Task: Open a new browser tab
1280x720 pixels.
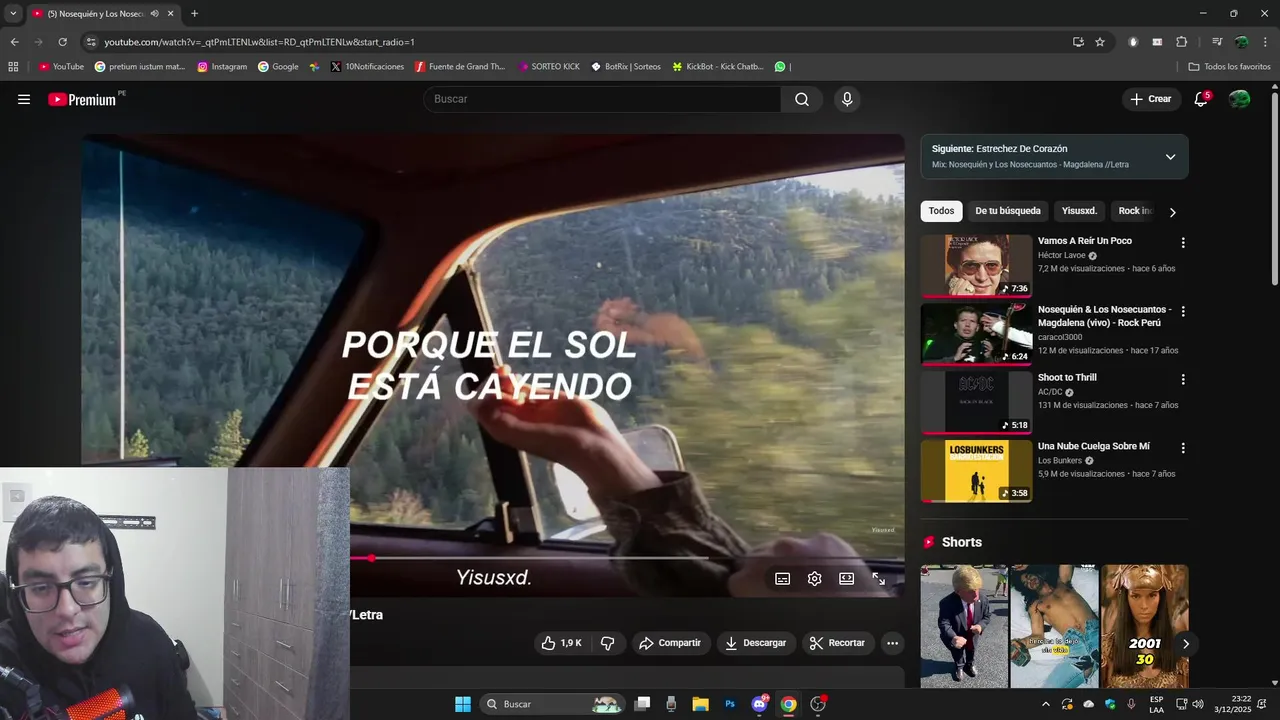Action: (x=194, y=14)
